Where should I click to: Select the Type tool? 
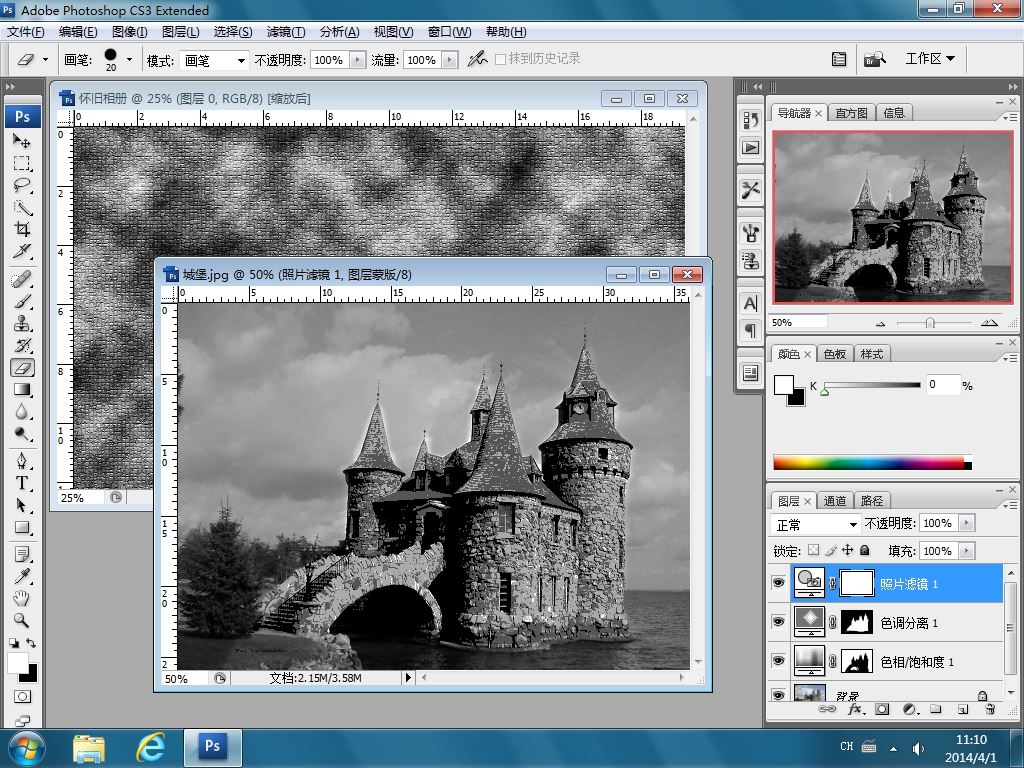pos(22,483)
